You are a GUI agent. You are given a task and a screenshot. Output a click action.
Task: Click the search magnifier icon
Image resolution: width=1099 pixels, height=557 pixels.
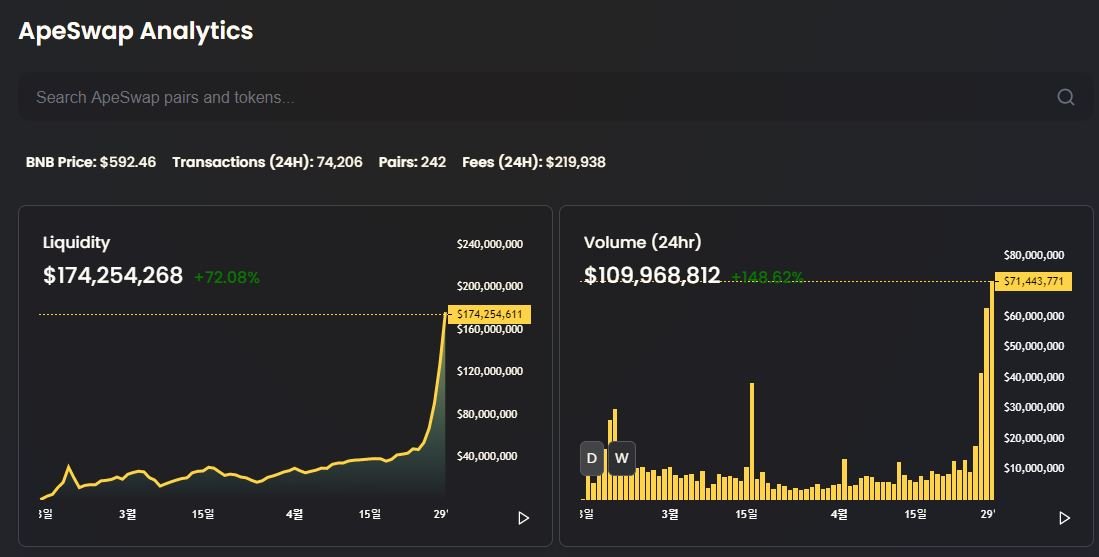coord(1065,97)
